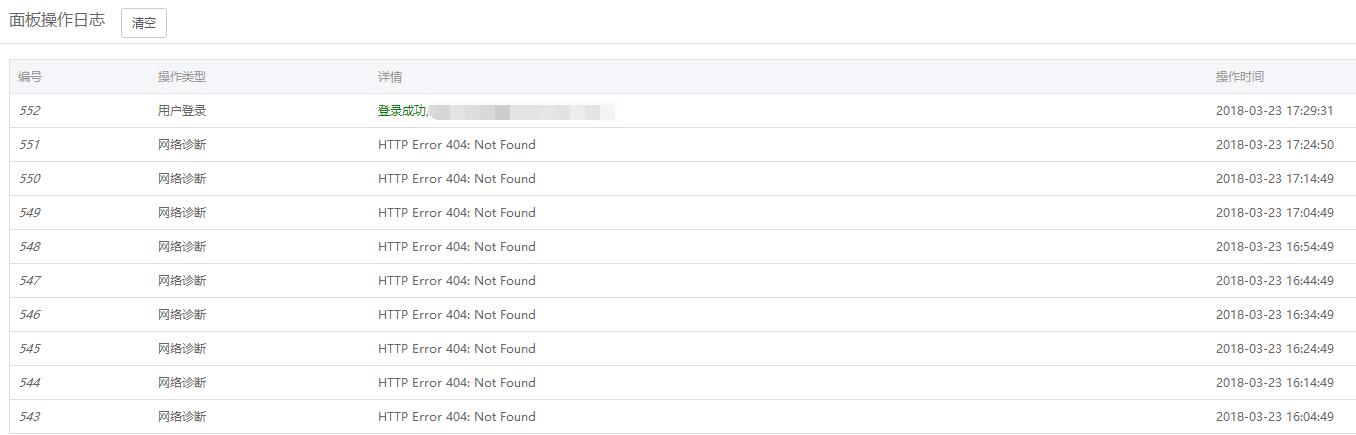Select log entry number 543

30,417
